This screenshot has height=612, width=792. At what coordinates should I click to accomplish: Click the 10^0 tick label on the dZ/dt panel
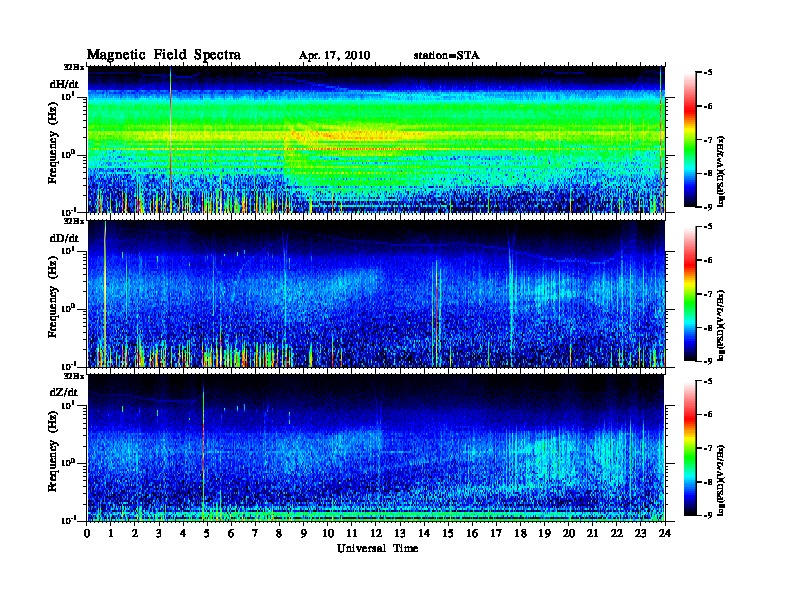coord(68,463)
